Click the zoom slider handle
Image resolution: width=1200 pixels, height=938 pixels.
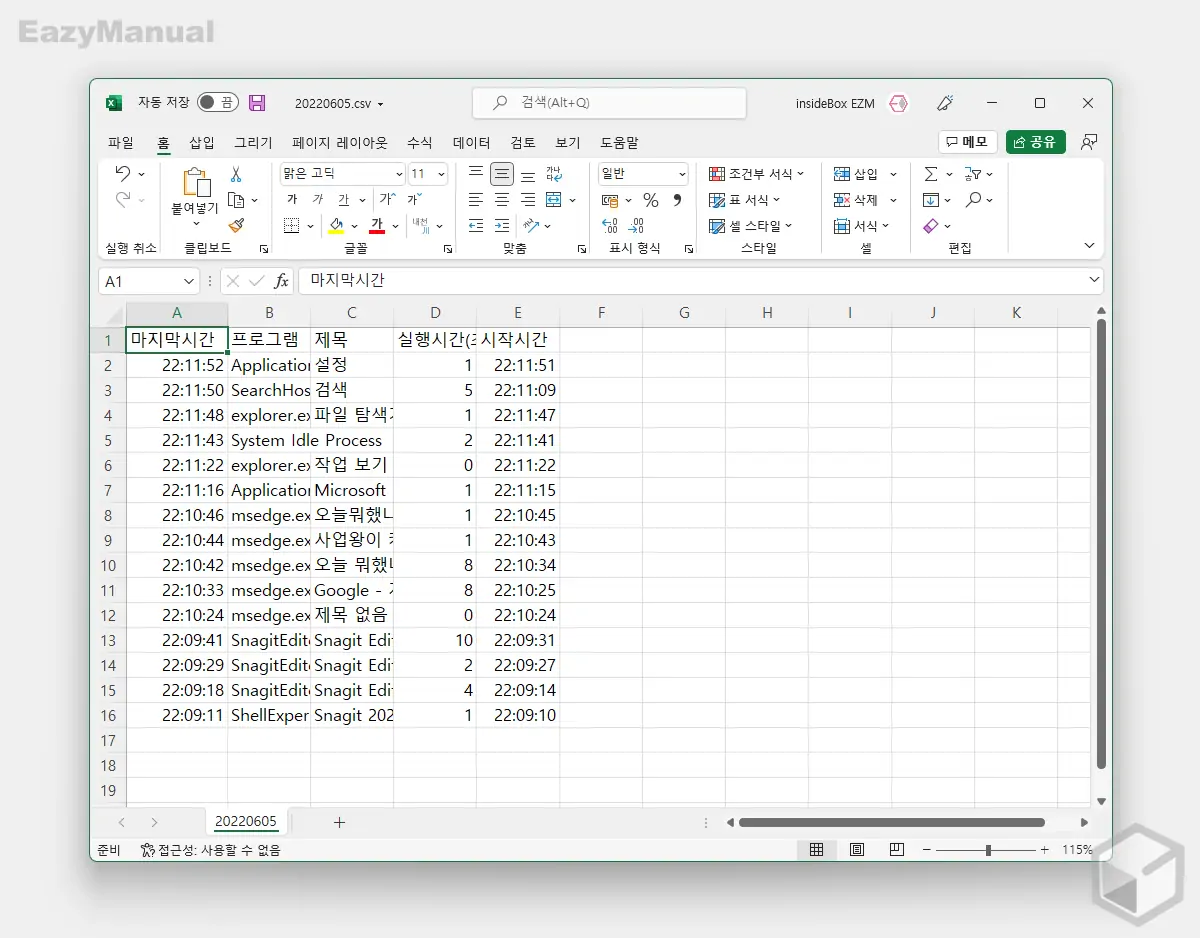pos(988,850)
